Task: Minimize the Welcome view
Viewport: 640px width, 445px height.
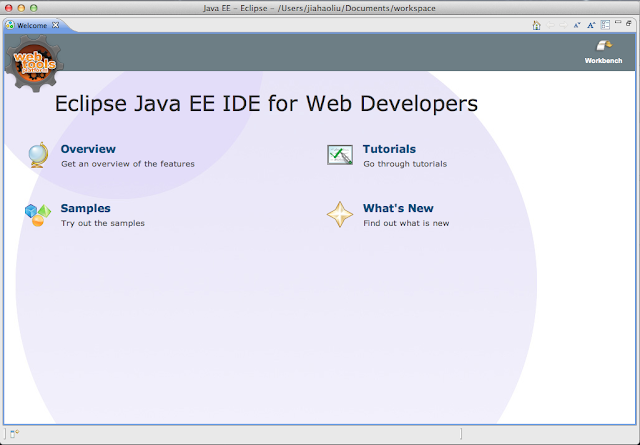Action: 618,22
